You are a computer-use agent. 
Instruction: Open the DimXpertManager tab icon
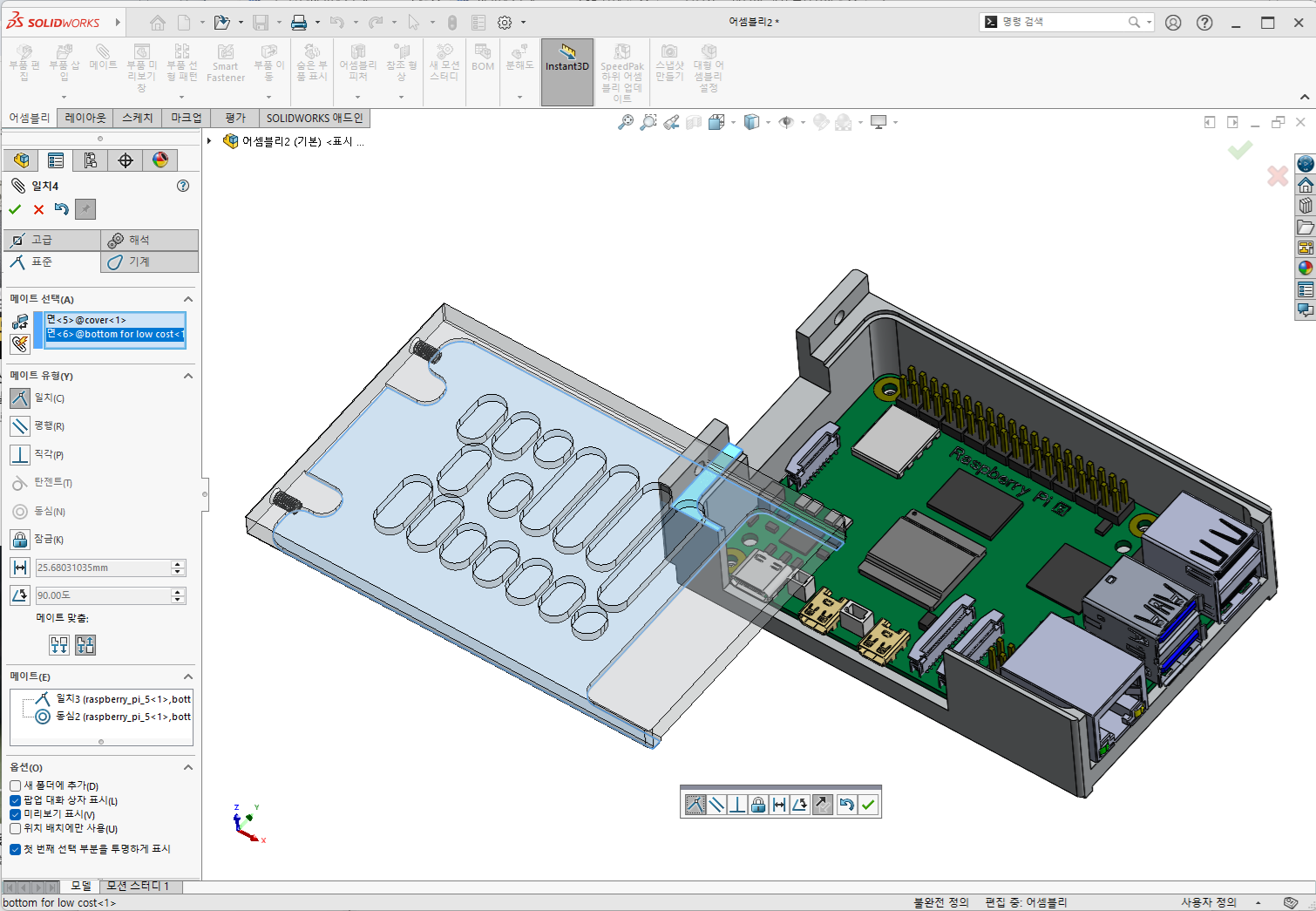click(x=125, y=160)
